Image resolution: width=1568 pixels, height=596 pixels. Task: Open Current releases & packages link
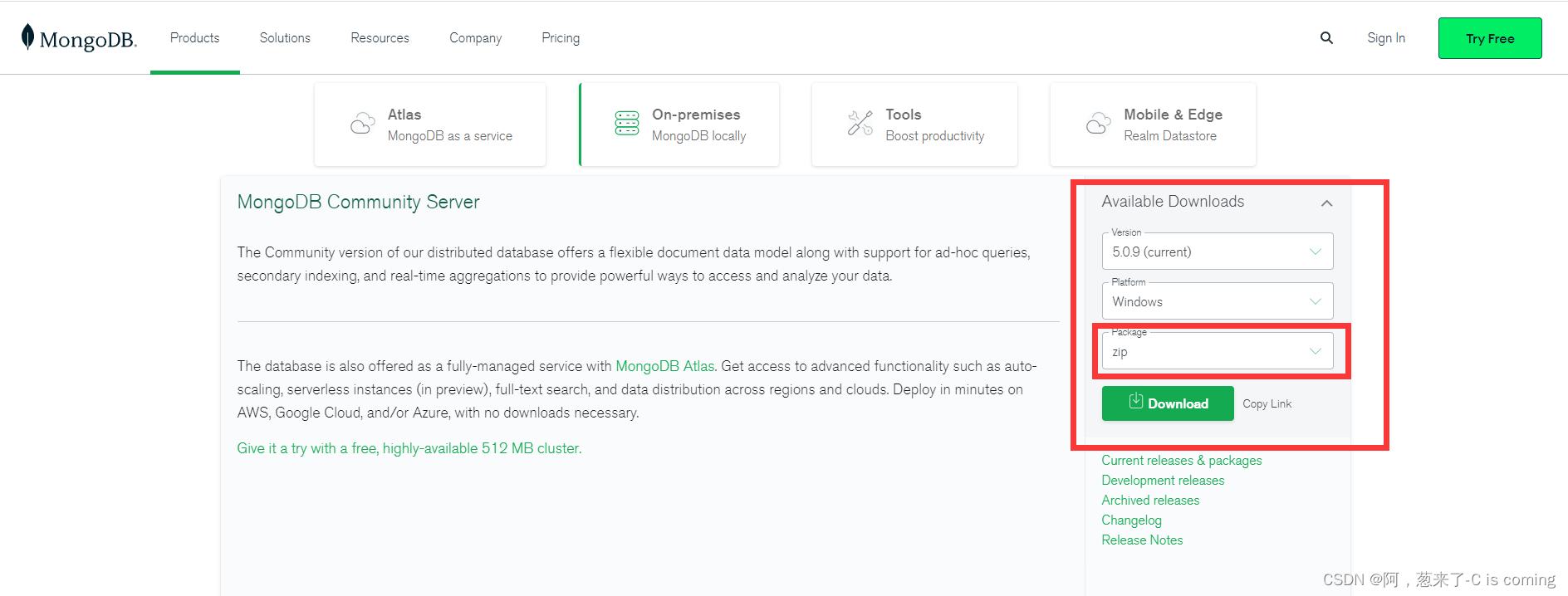click(x=1182, y=461)
